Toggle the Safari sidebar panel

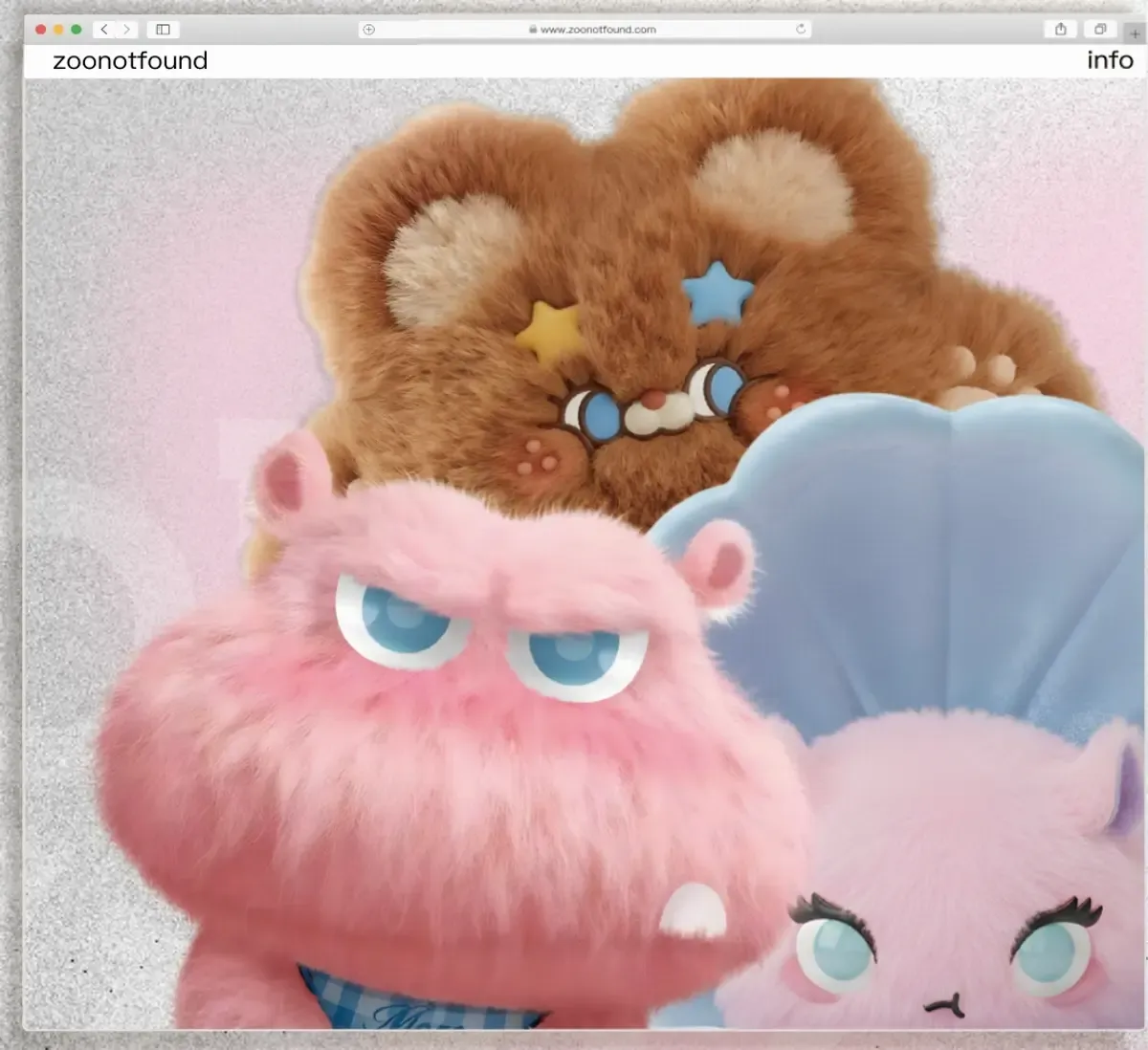point(163,30)
